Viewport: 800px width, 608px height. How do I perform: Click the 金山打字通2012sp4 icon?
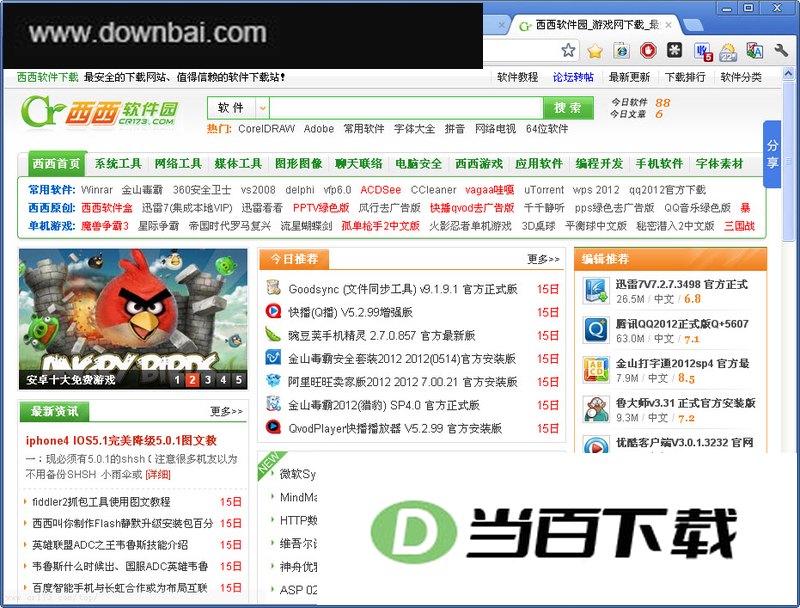click(596, 370)
